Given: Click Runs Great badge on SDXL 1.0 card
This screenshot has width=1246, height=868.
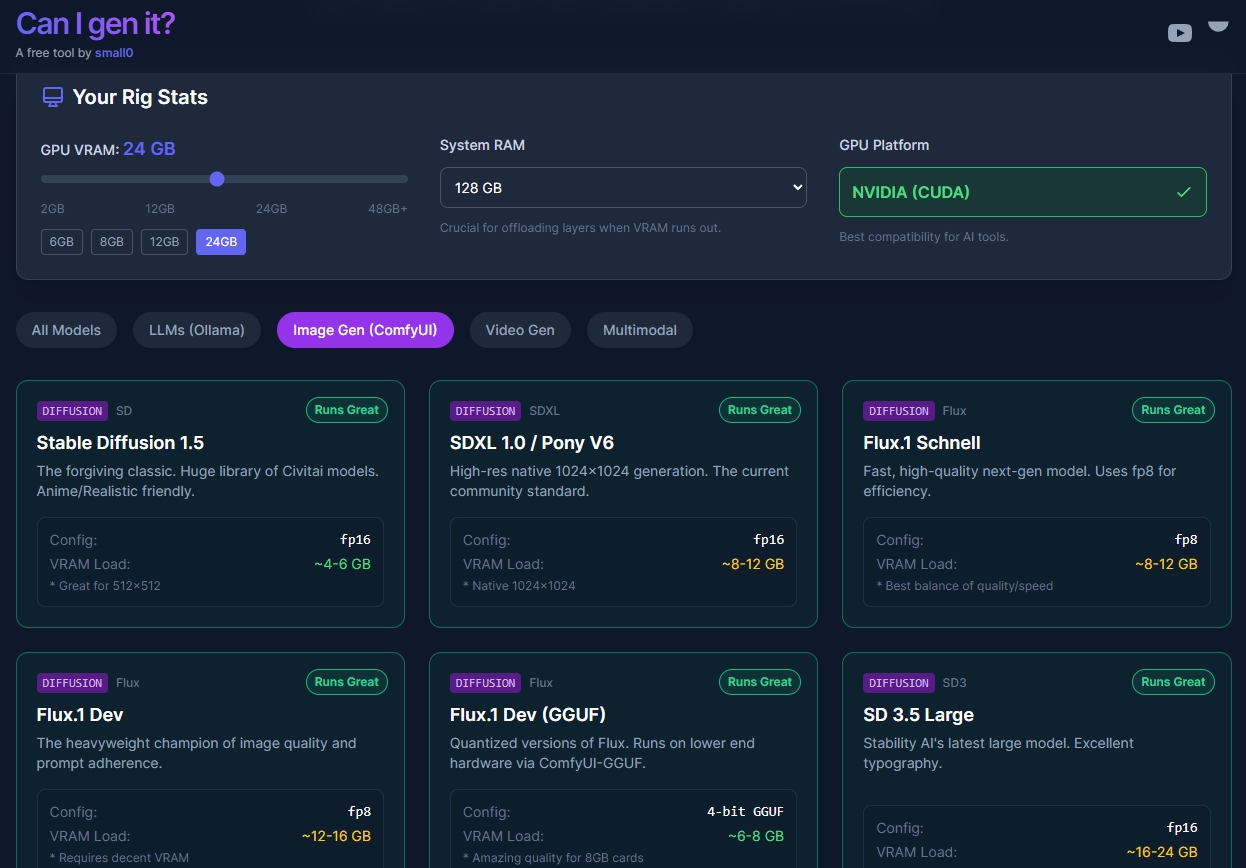Looking at the screenshot, I should click(760, 410).
